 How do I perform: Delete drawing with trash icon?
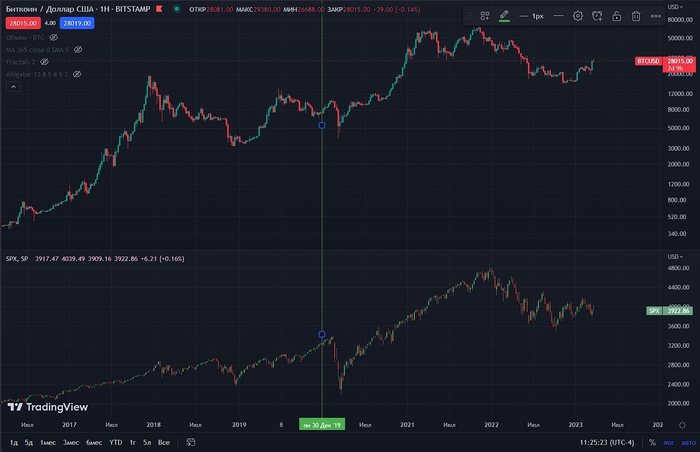pyautogui.click(x=636, y=16)
